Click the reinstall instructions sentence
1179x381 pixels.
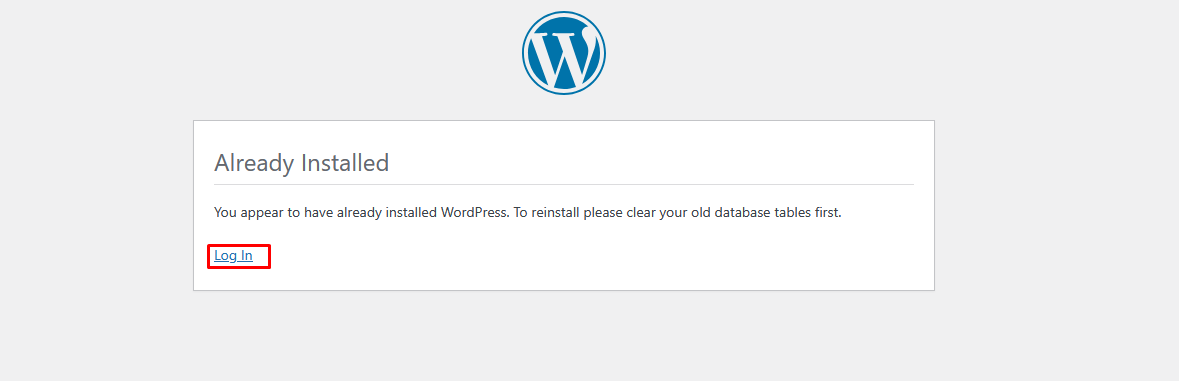[677, 213]
